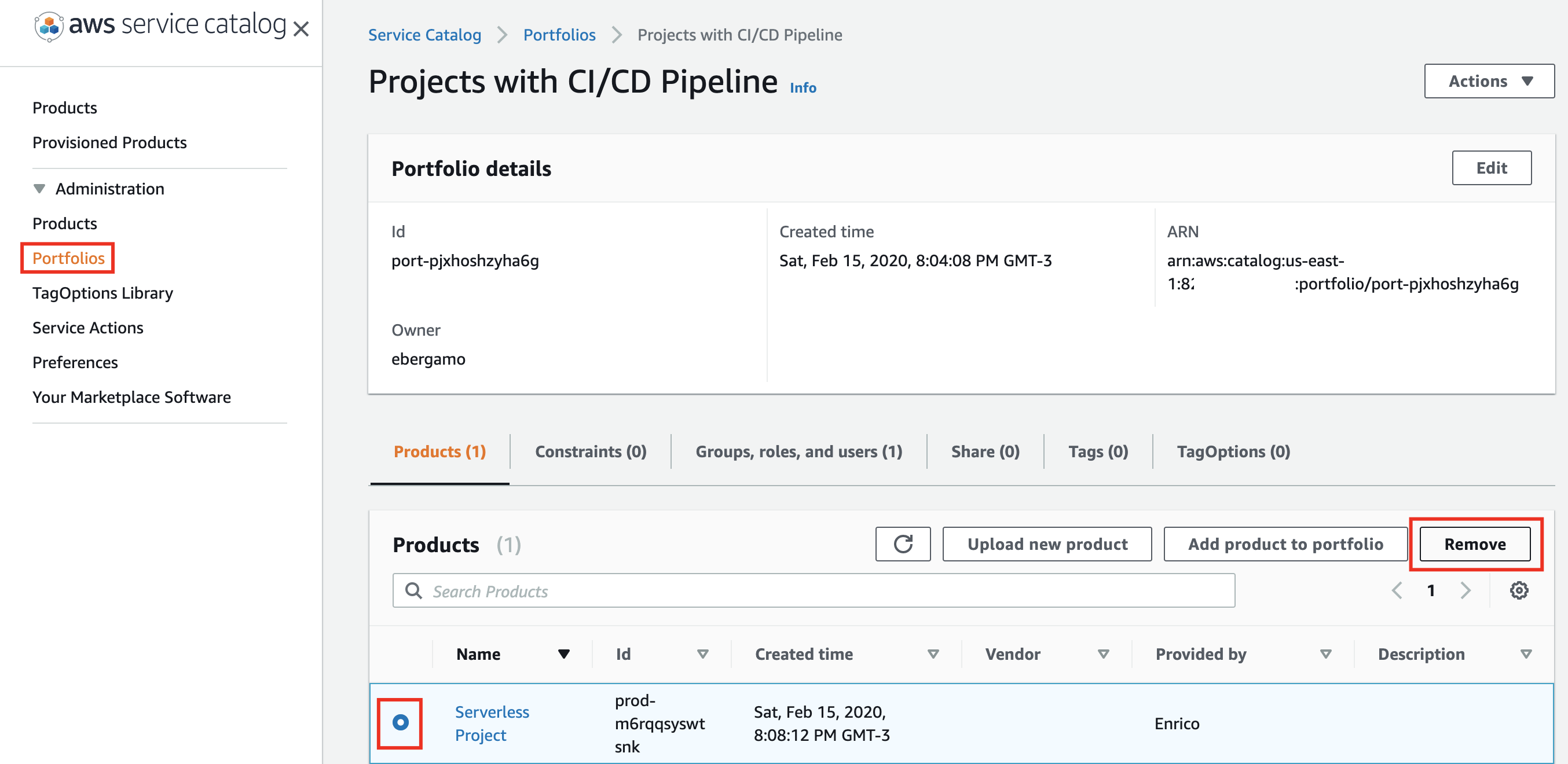
Task: Click Upload new product button
Action: click(1047, 544)
